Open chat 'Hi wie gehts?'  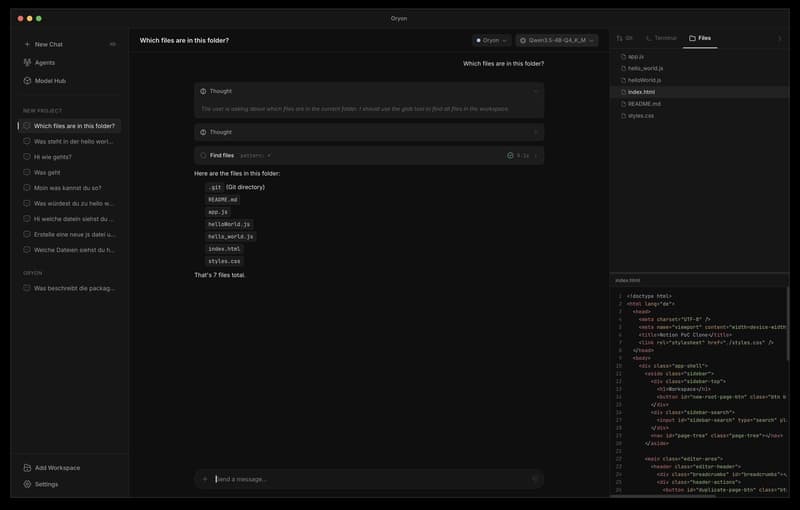tap(69, 157)
